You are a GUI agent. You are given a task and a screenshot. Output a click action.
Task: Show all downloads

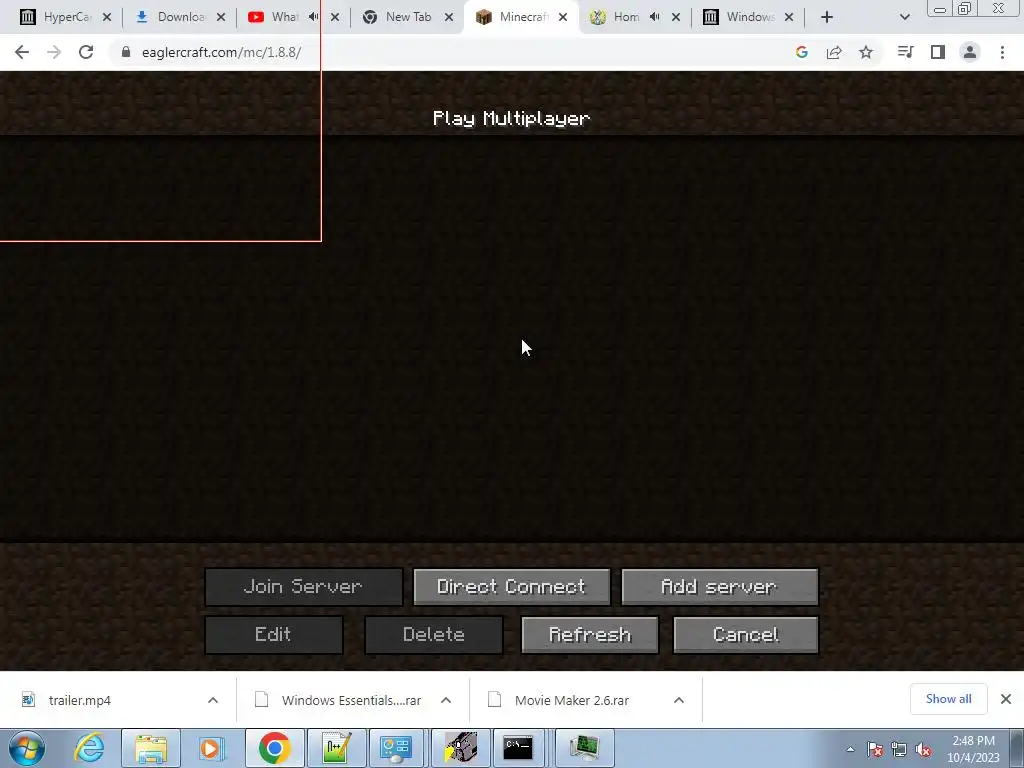(x=948, y=699)
